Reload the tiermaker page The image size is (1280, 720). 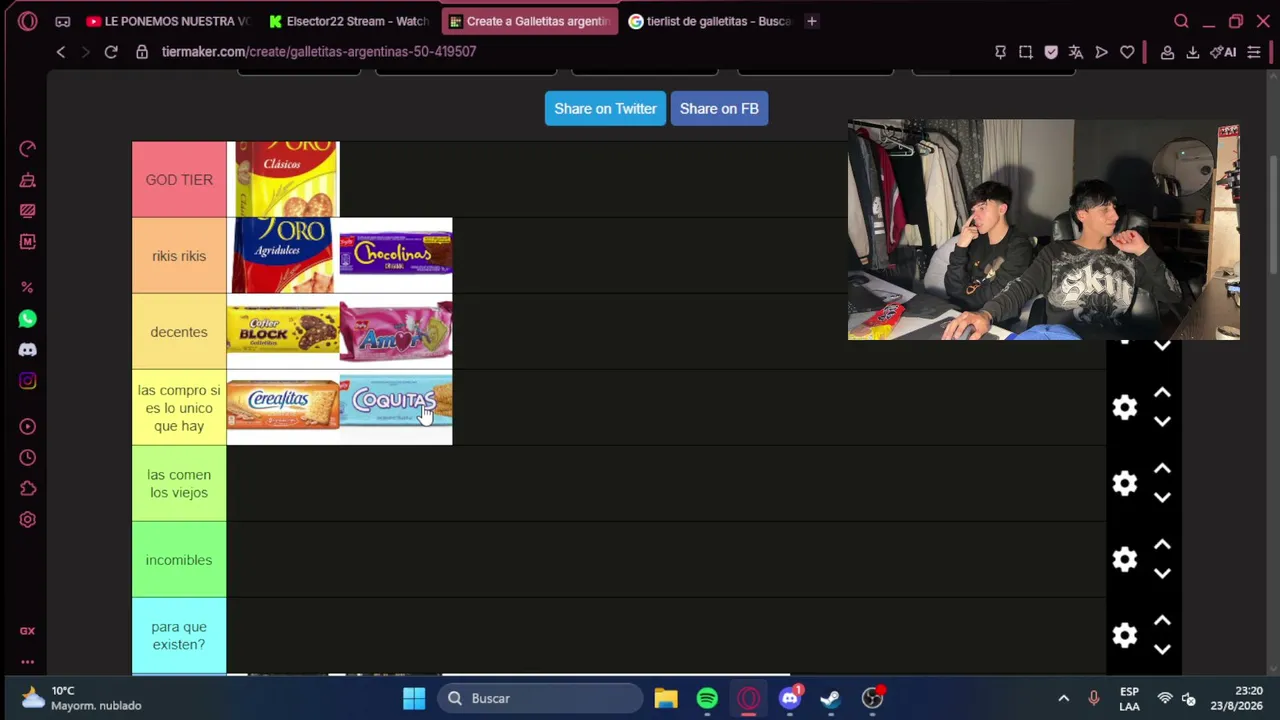coord(111,52)
